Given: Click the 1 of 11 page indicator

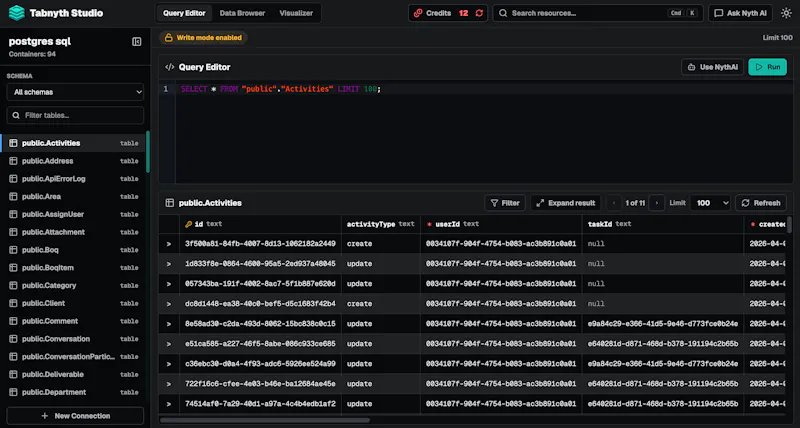Looking at the screenshot, I should click(635, 203).
